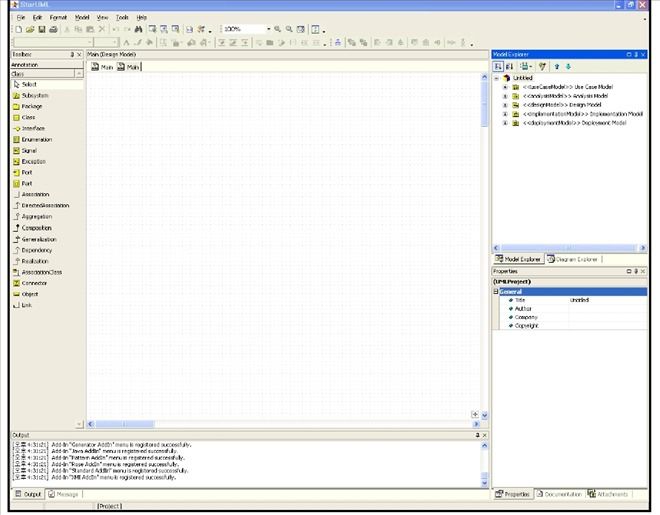Toggle the pin on the Toolbox panel
660x515 pixels.
72,55
